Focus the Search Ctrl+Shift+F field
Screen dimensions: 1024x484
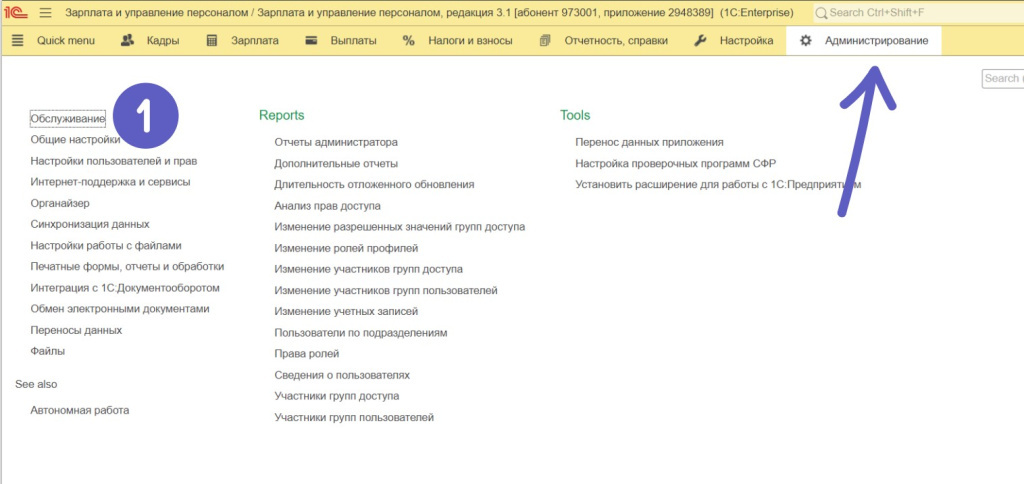coord(915,13)
